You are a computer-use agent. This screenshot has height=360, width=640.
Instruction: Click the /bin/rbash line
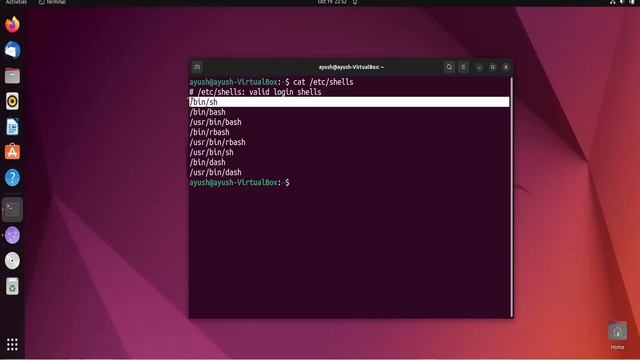click(209, 132)
